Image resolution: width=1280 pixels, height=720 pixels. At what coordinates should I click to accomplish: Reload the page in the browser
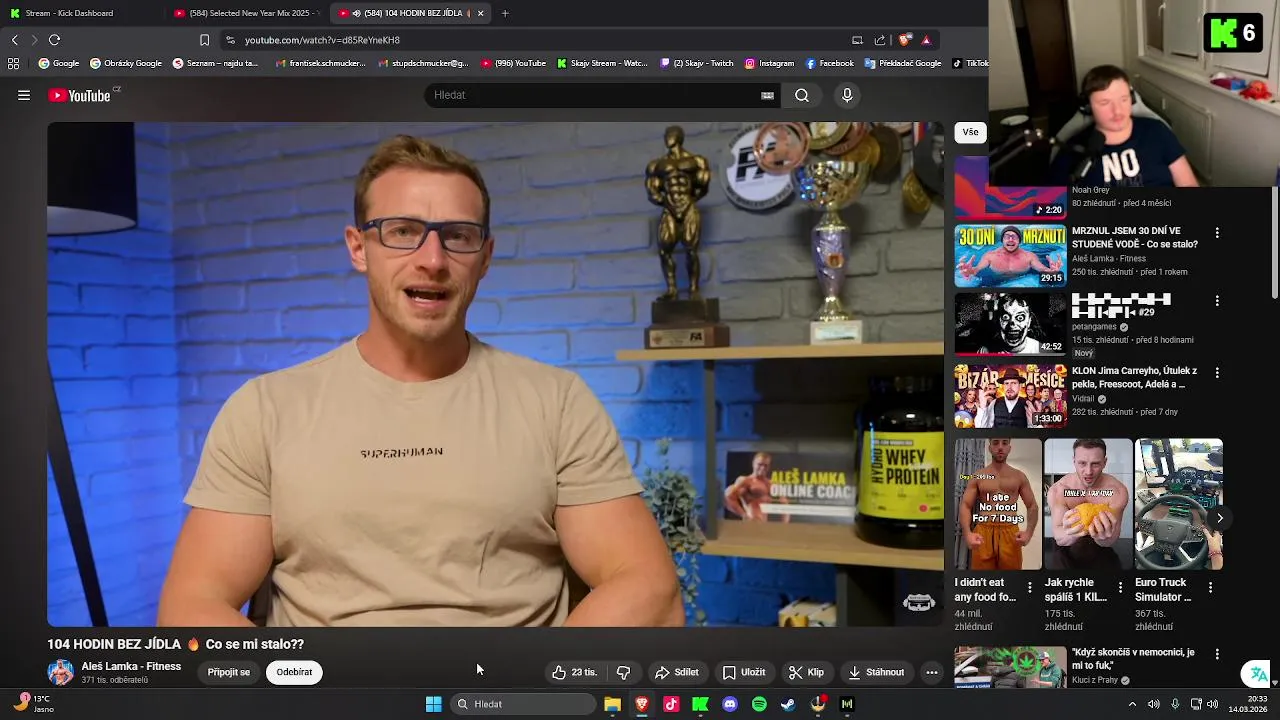point(54,40)
